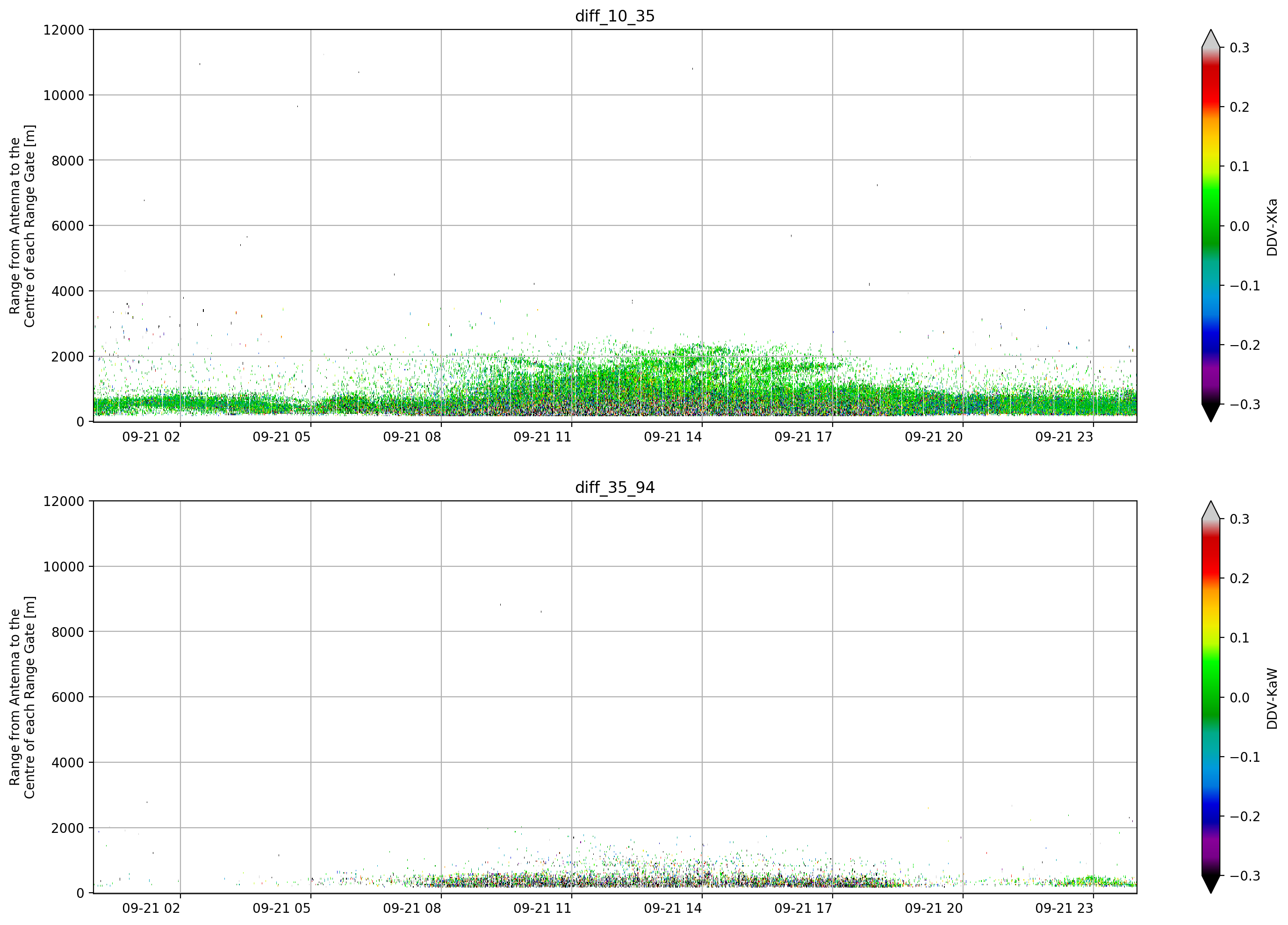This screenshot has height=925, width=1288.
Task: Click the 09-21 20 tick under the diff_35_94 plot
Action: pyautogui.click(x=934, y=909)
